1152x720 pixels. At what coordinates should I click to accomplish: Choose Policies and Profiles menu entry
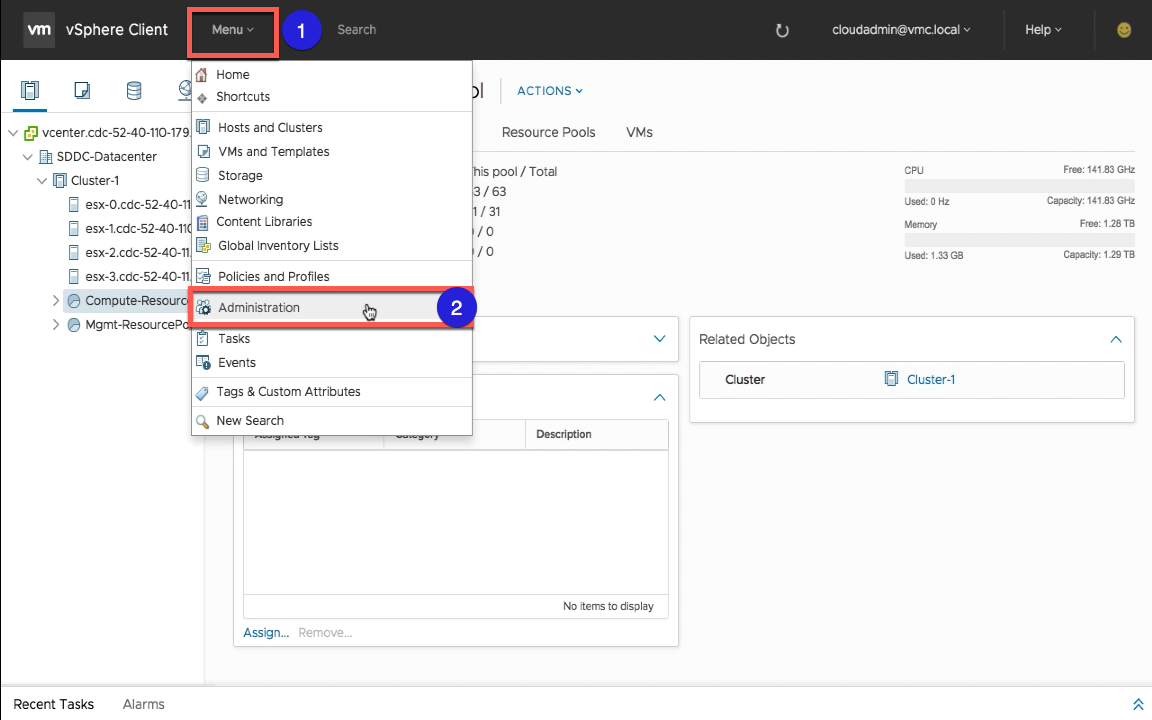273,277
